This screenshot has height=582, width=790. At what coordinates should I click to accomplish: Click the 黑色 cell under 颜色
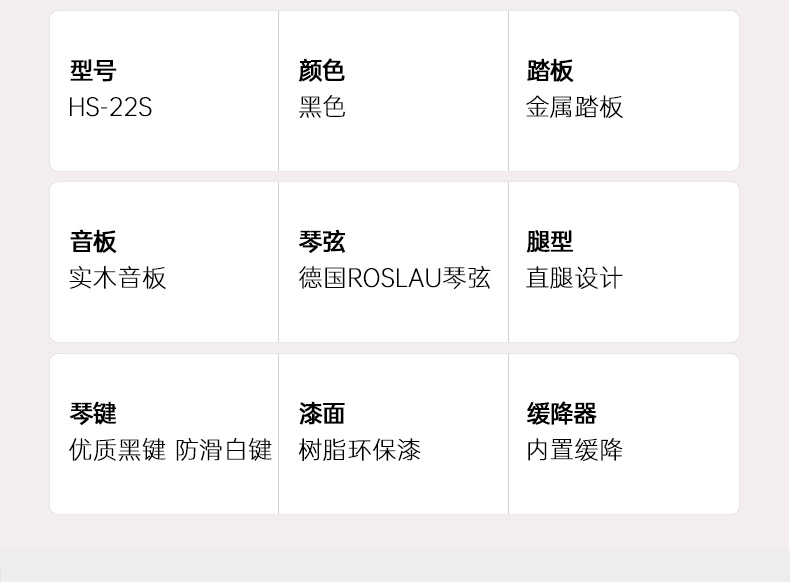[393, 91]
